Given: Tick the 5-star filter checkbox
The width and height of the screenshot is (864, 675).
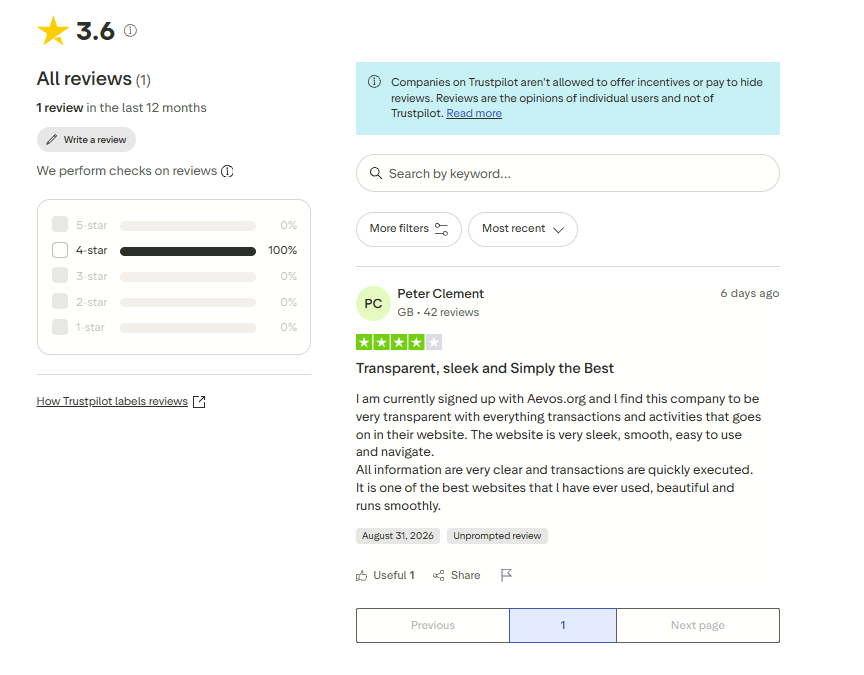Looking at the screenshot, I should (60, 225).
